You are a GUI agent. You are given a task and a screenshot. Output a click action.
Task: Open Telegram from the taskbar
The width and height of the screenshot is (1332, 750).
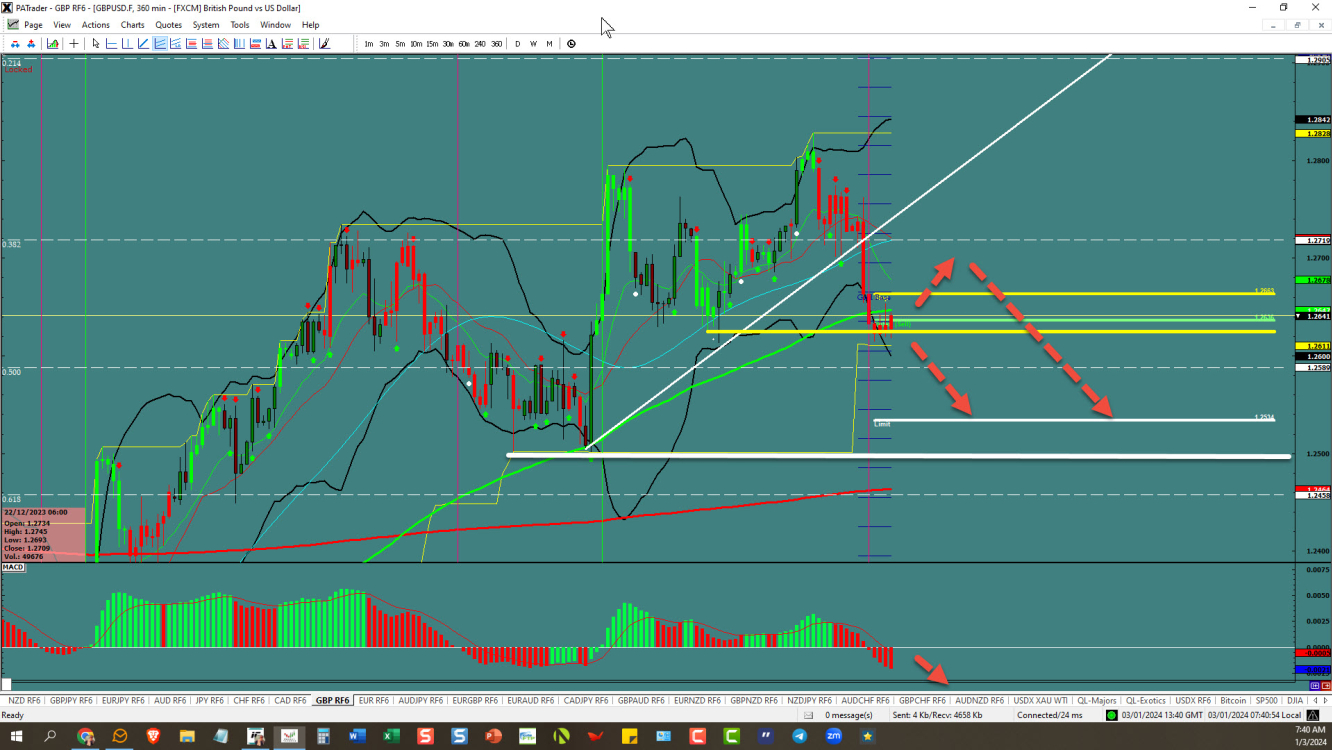799,736
